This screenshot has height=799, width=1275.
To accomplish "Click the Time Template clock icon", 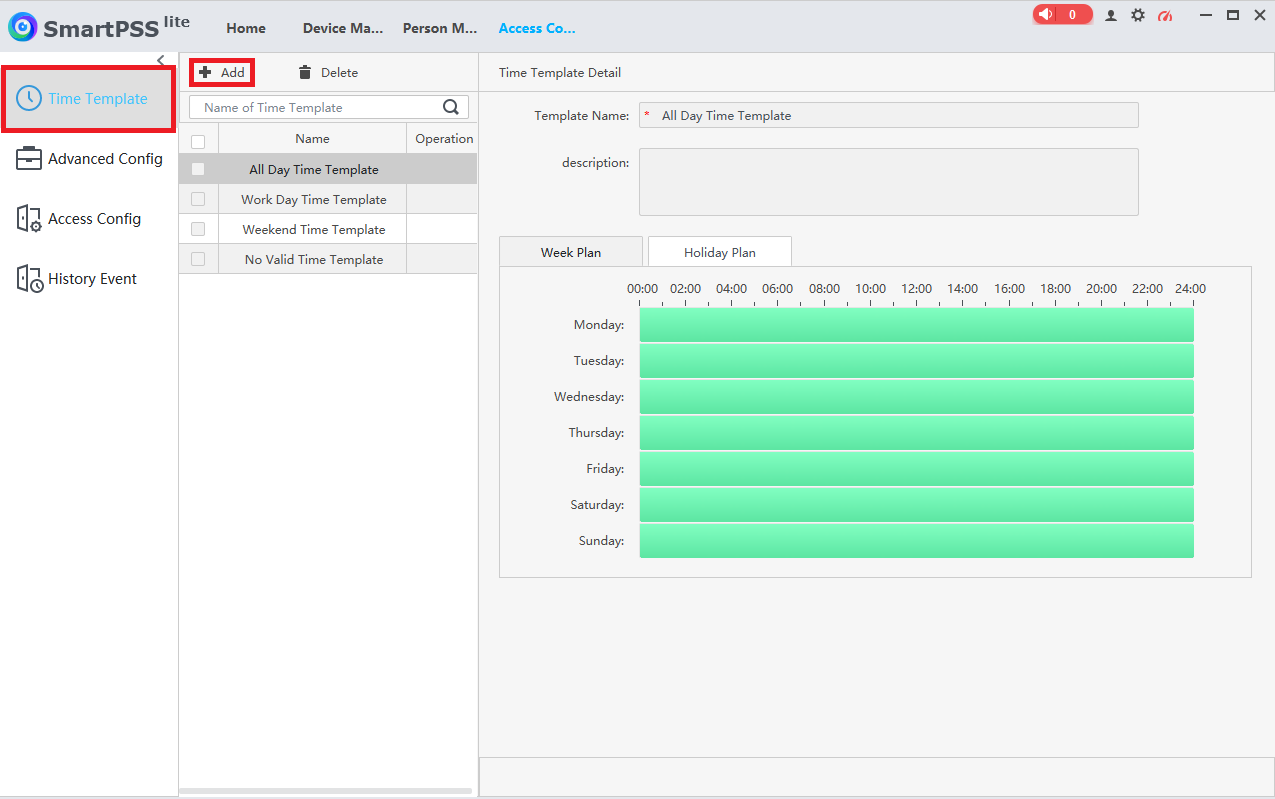I will coord(29,98).
